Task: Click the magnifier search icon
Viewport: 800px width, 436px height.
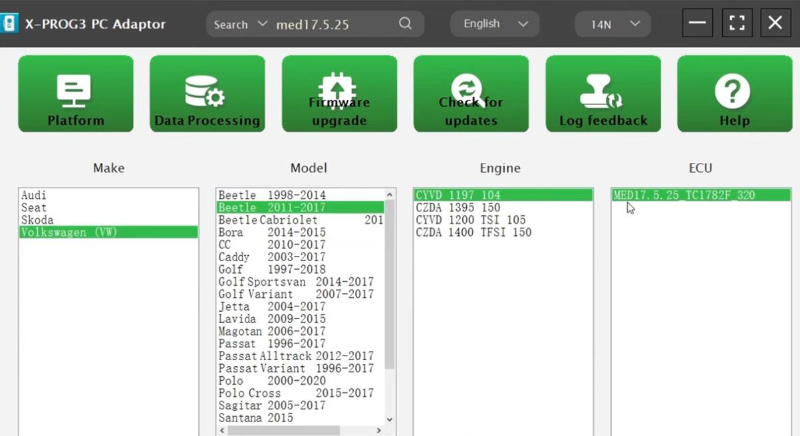Action: click(405, 23)
